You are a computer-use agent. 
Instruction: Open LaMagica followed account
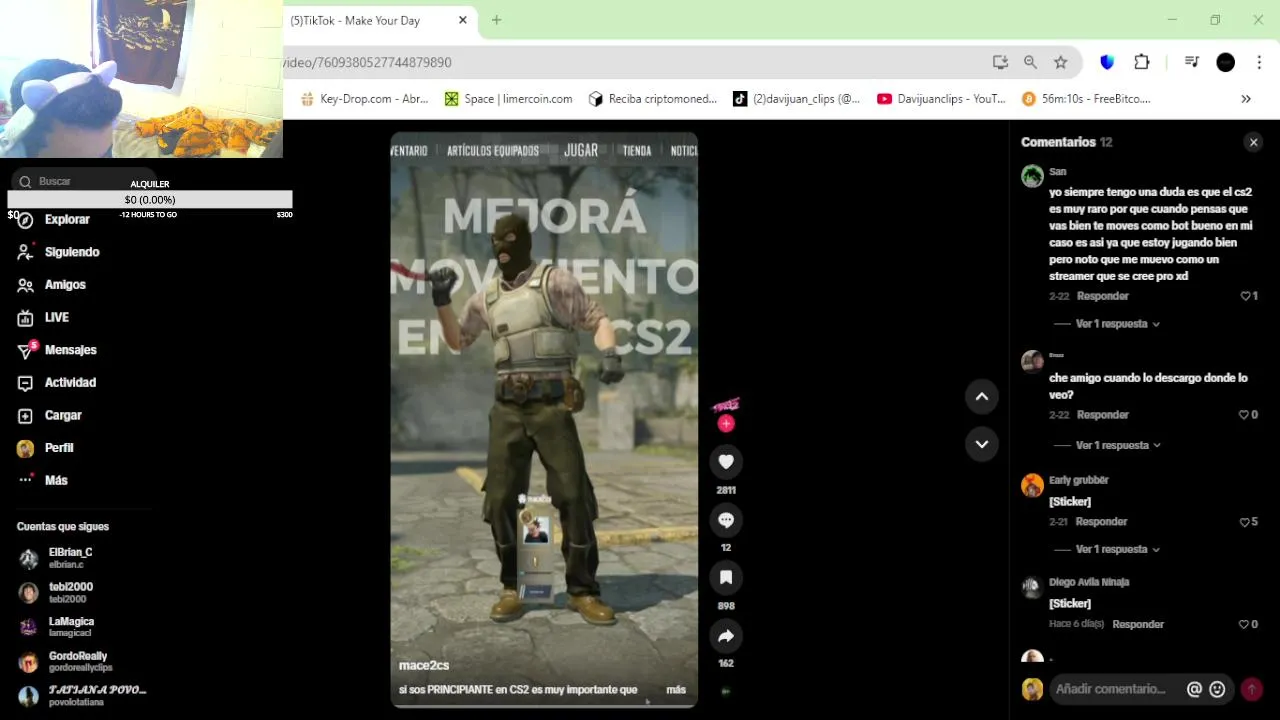tap(56, 627)
